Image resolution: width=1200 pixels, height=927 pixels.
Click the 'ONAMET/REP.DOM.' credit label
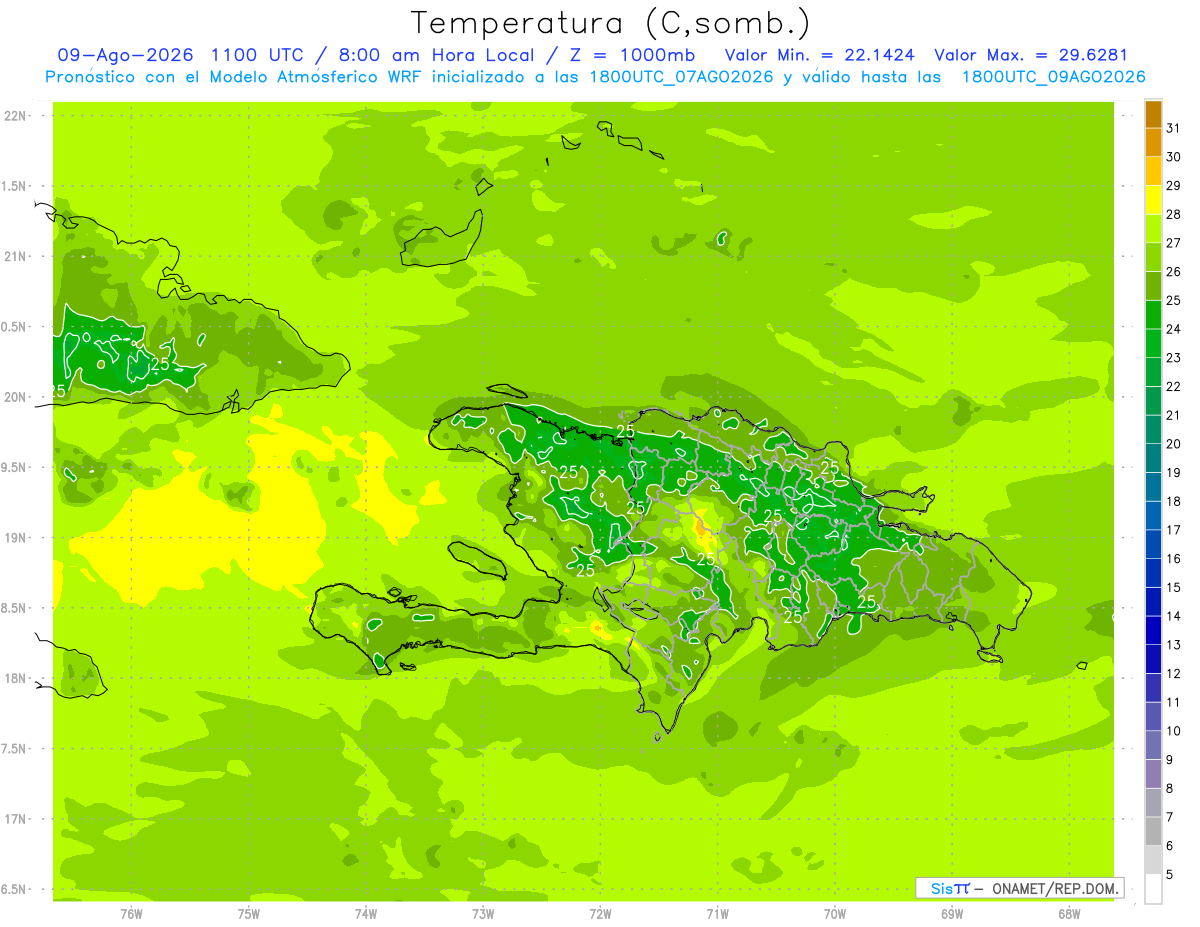coord(1055,888)
